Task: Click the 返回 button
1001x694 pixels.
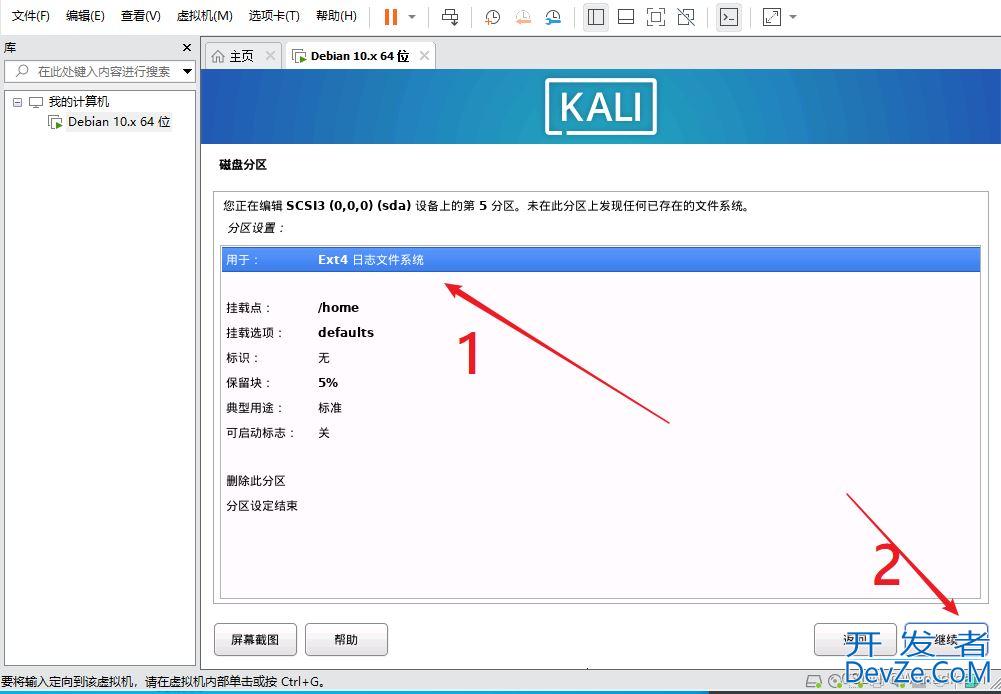Action: pos(855,639)
